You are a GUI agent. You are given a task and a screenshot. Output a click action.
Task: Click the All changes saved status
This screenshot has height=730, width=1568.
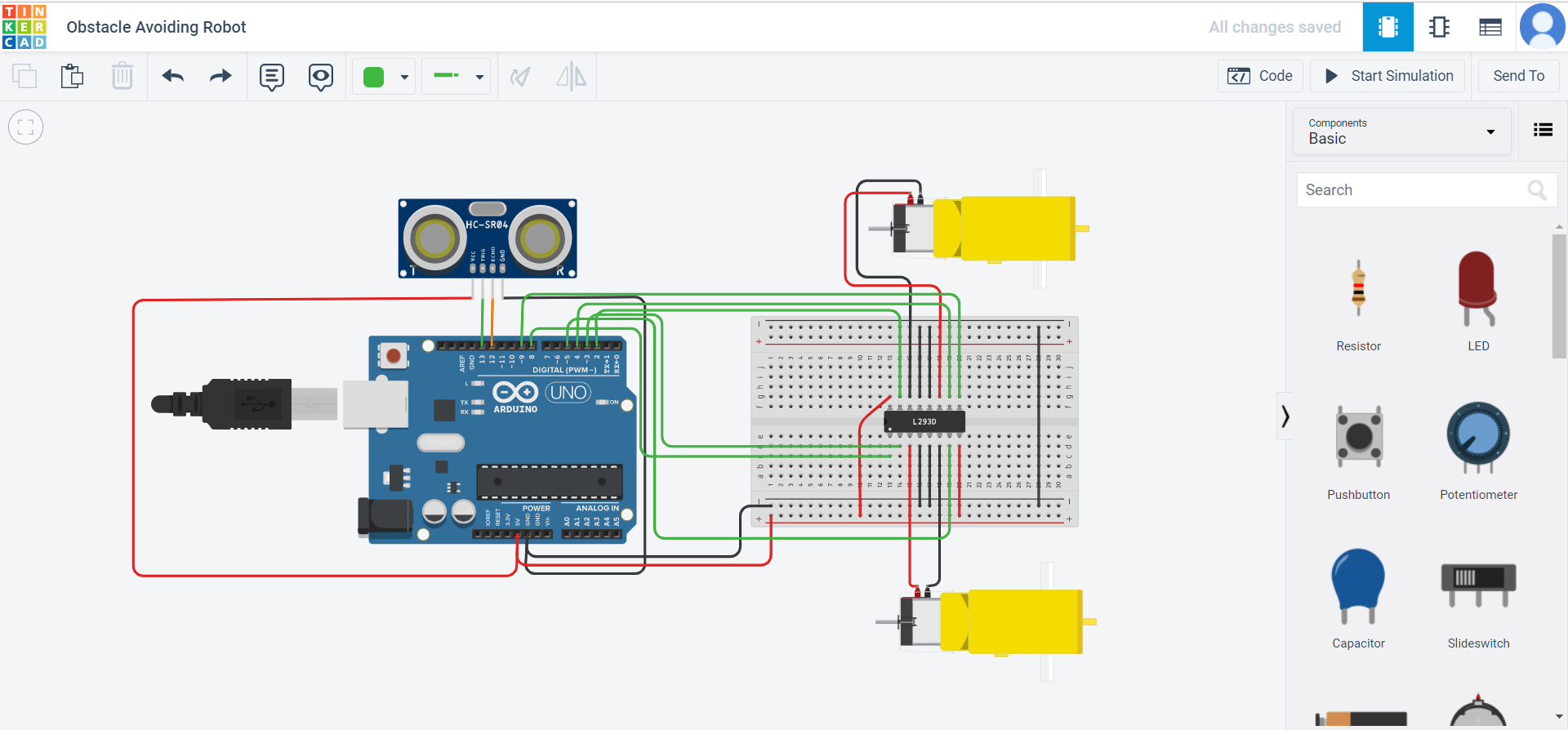coord(1275,27)
